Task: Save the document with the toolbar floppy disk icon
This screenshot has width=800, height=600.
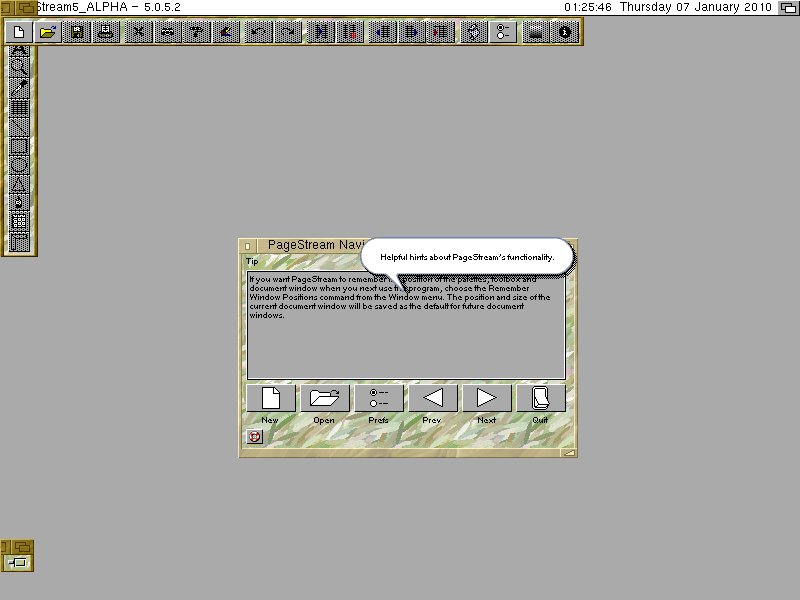Action: pos(77,32)
